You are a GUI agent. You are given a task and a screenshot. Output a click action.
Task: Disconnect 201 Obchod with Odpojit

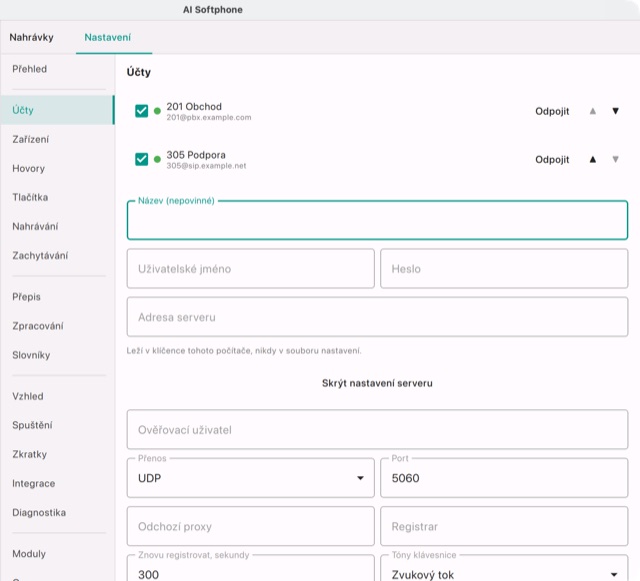(552, 111)
